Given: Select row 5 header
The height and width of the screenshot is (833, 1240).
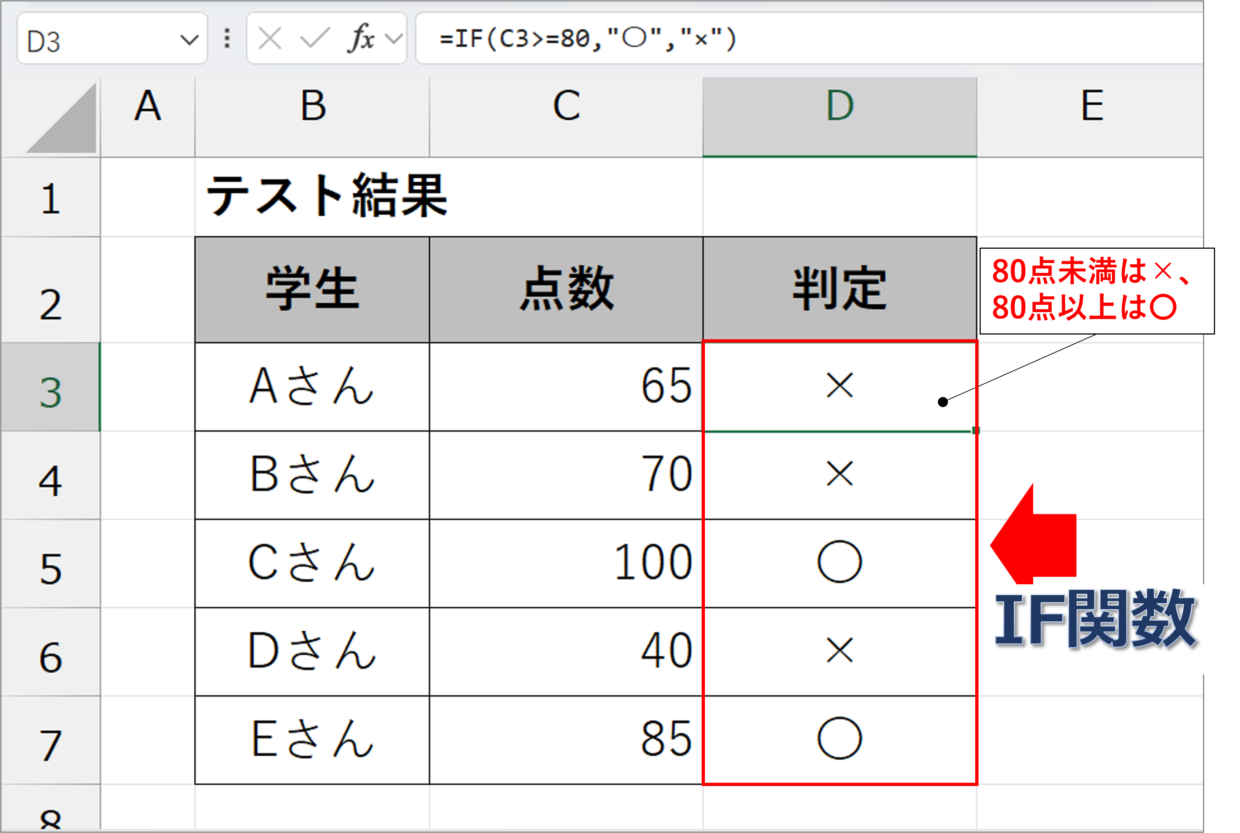Looking at the screenshot, I should pos(50,567).
